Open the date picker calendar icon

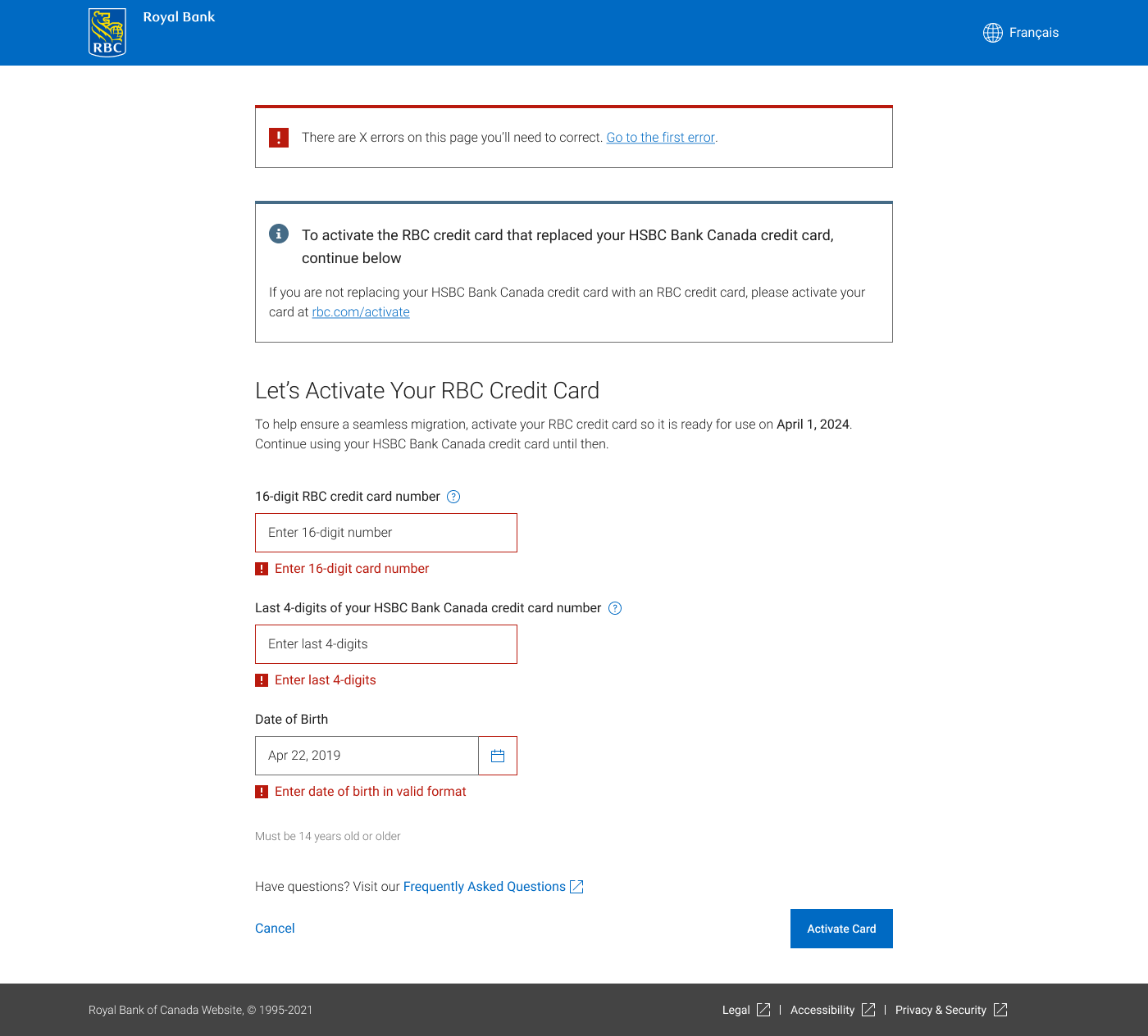click(498, 756)
